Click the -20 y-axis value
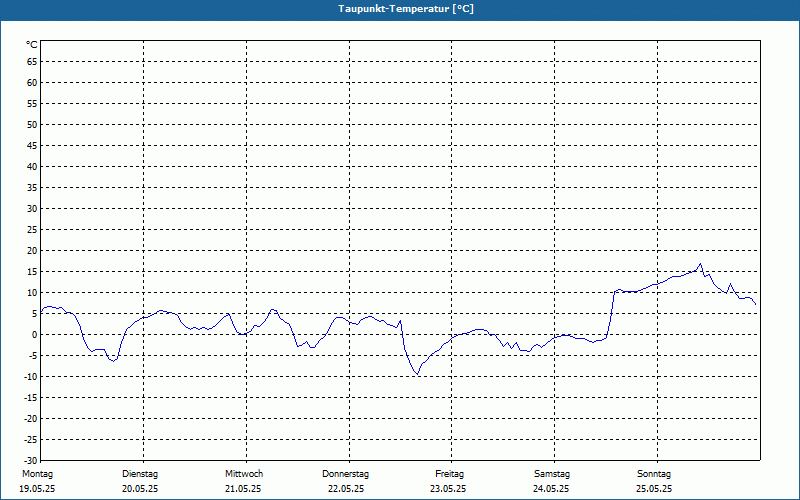Image resolution: width=800 pixels, height=500 pixels. [31, 418]
